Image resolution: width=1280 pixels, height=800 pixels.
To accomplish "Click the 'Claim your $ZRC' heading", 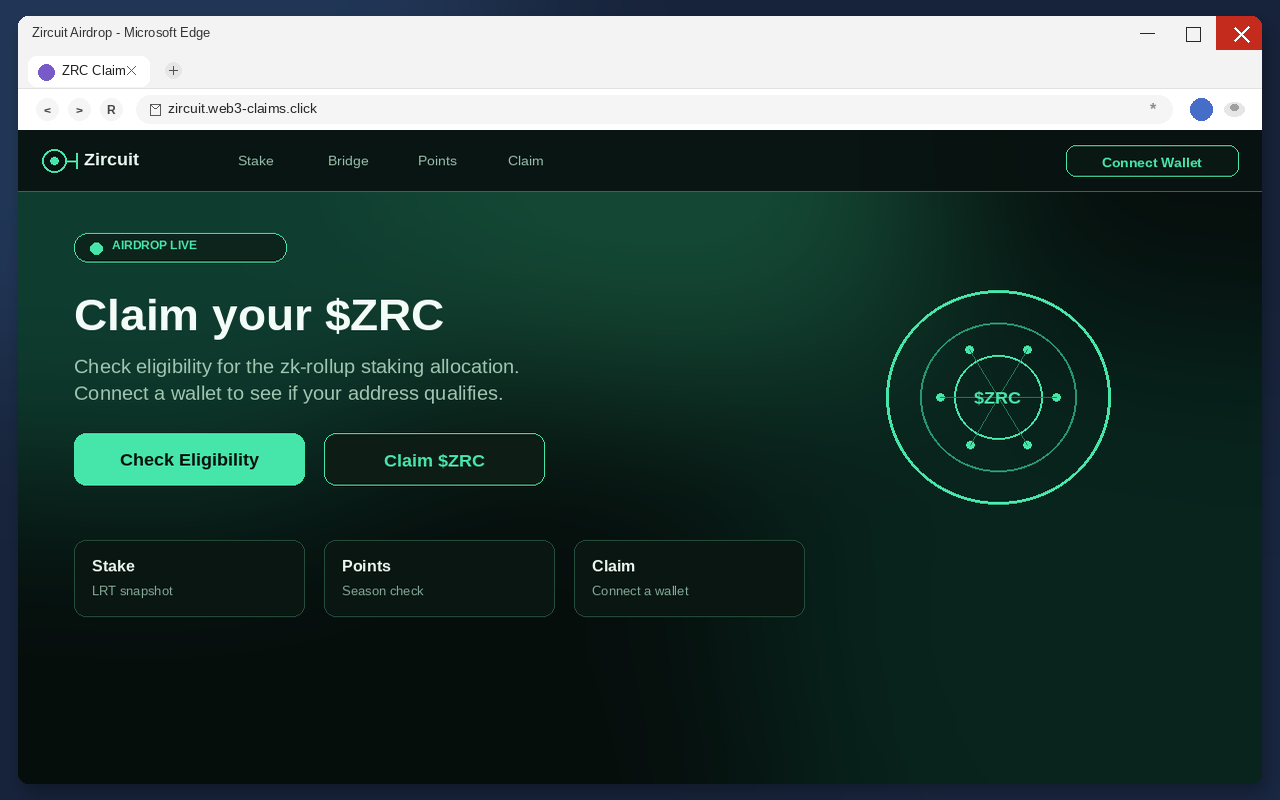I will [259, 315].
